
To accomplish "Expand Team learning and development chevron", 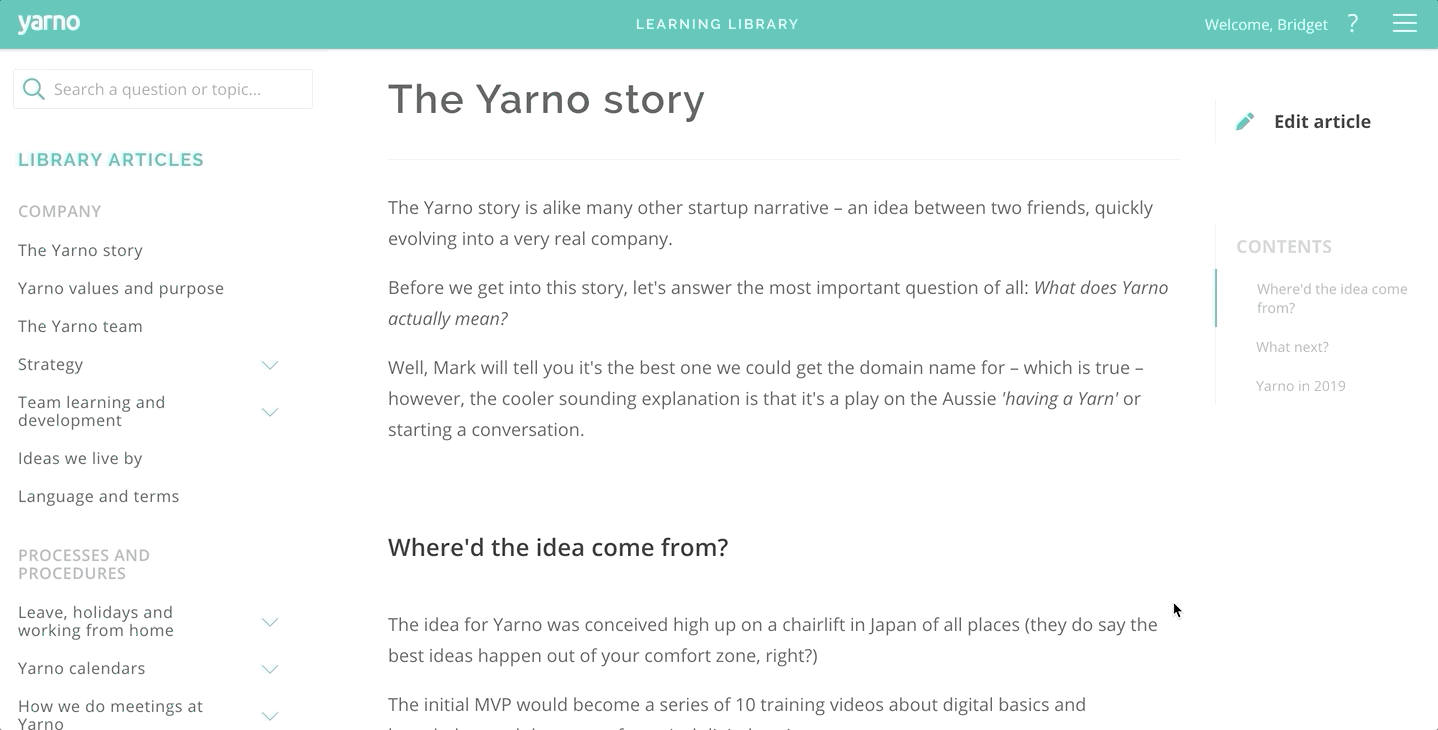I will point(270,412).
